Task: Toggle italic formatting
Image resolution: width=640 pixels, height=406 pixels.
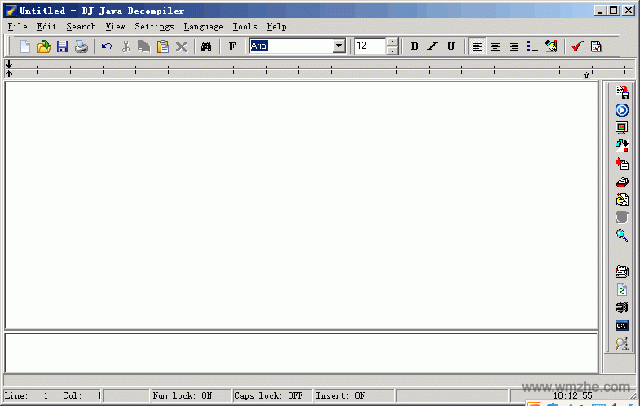Action: [433, 46]
